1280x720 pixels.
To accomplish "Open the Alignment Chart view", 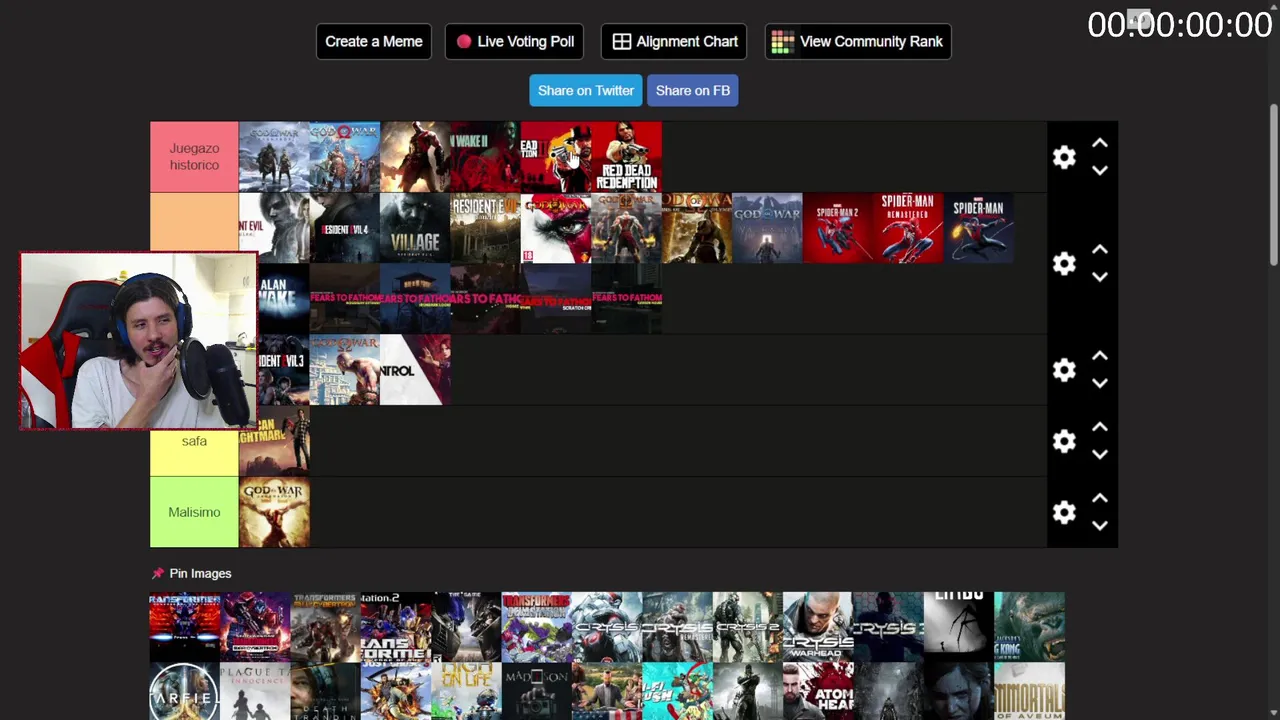I will point(674,41).
